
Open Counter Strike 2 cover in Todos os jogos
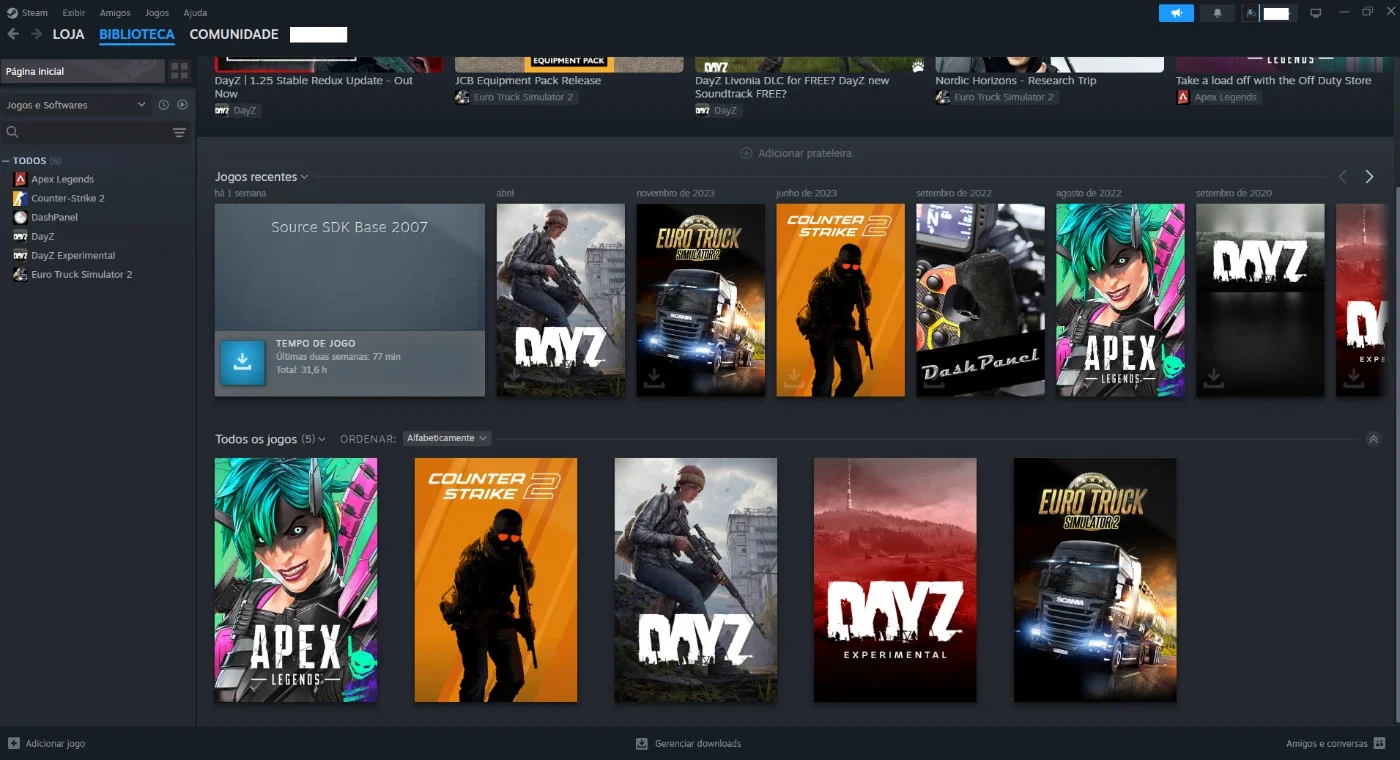(496, 580)
